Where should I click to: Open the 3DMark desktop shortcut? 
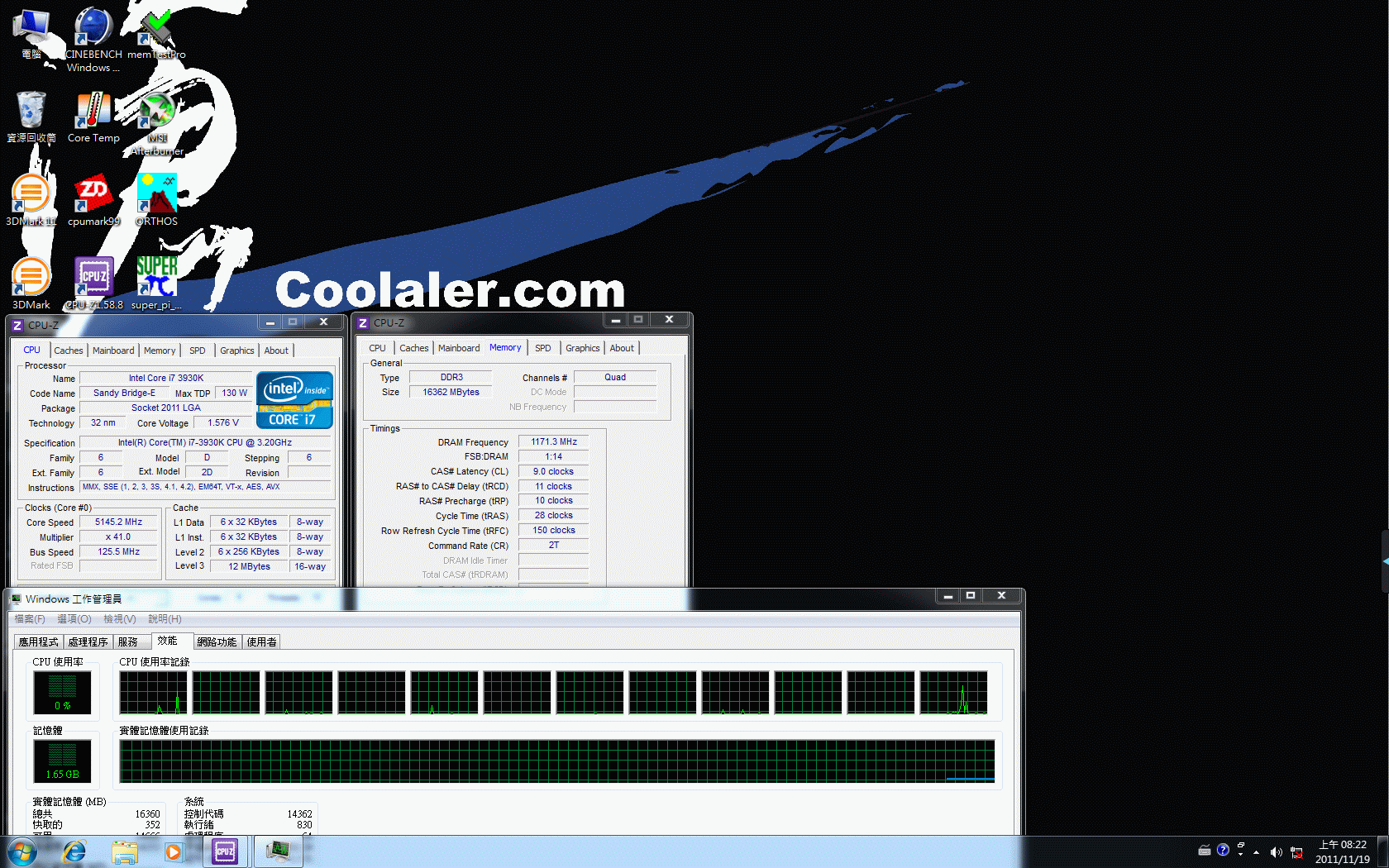point(31,284)
